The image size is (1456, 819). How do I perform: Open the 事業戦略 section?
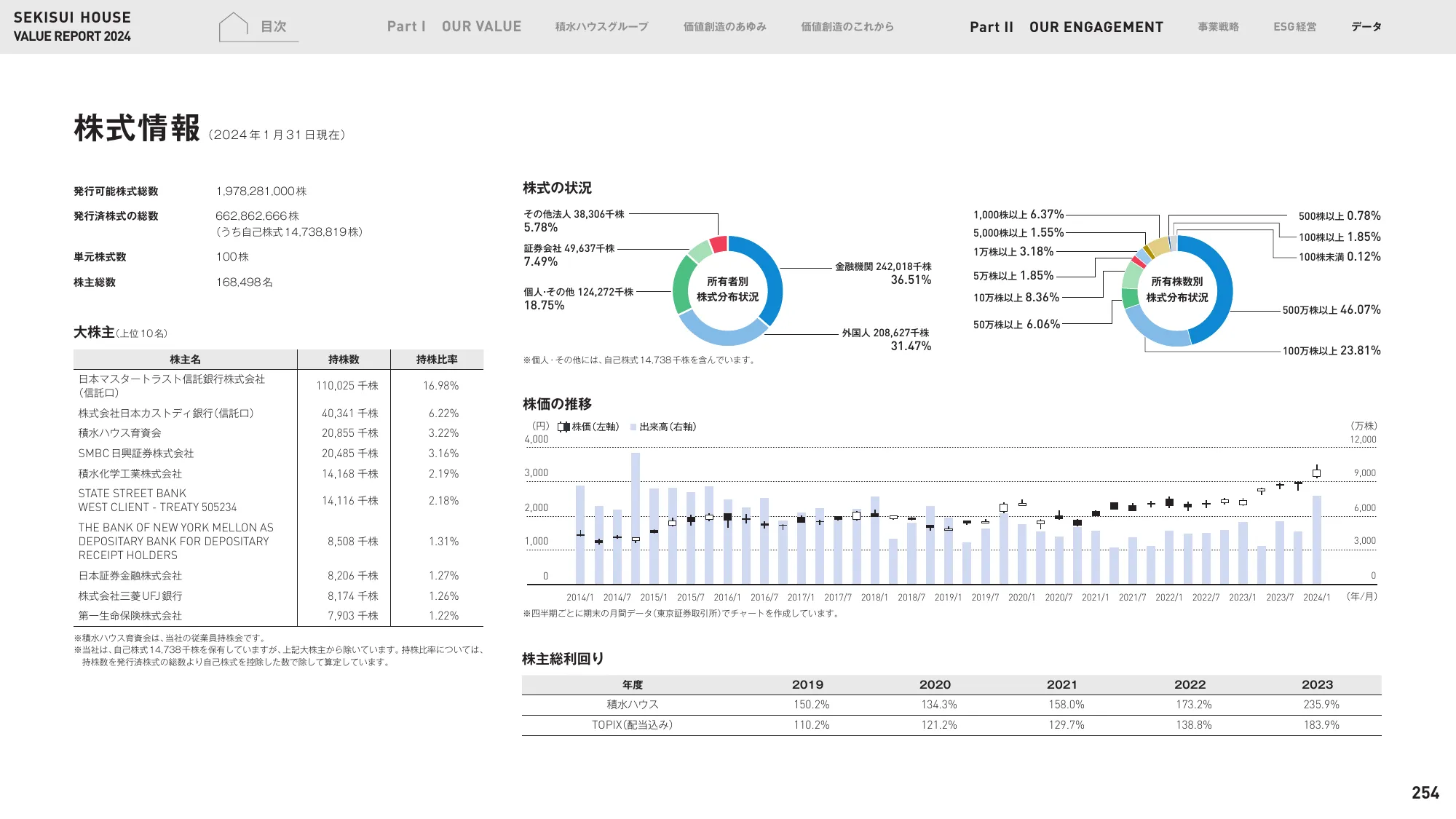coord(1219,27)
